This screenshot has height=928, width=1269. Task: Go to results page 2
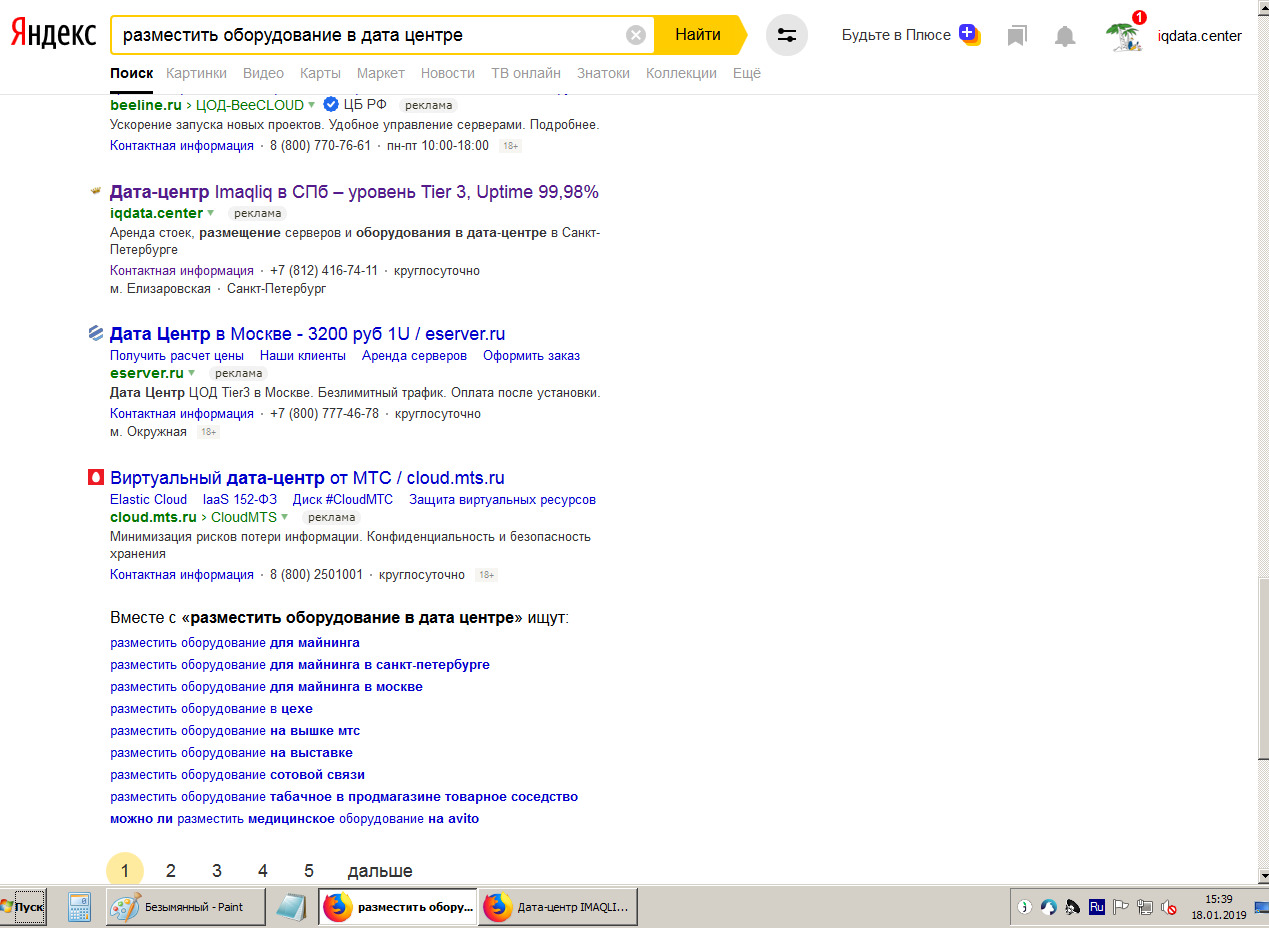pos(171,871)
